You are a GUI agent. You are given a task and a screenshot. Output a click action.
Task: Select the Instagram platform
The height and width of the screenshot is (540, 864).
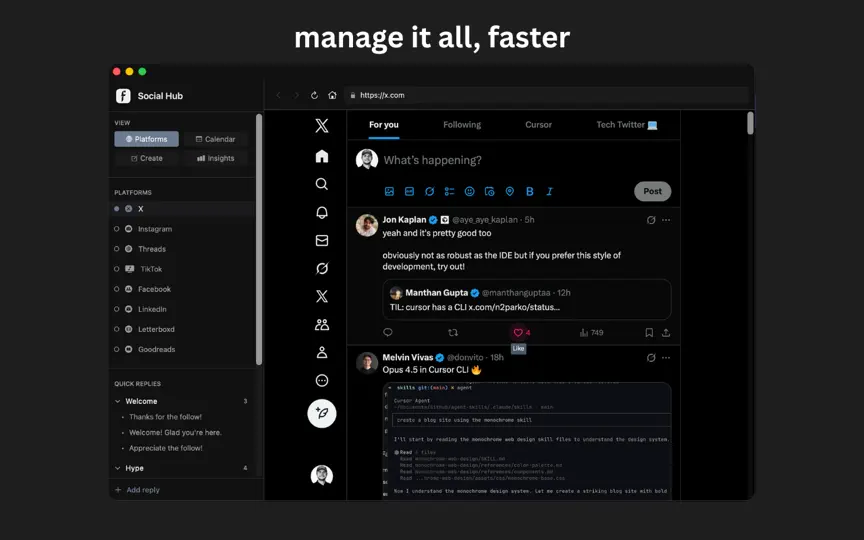182,229
